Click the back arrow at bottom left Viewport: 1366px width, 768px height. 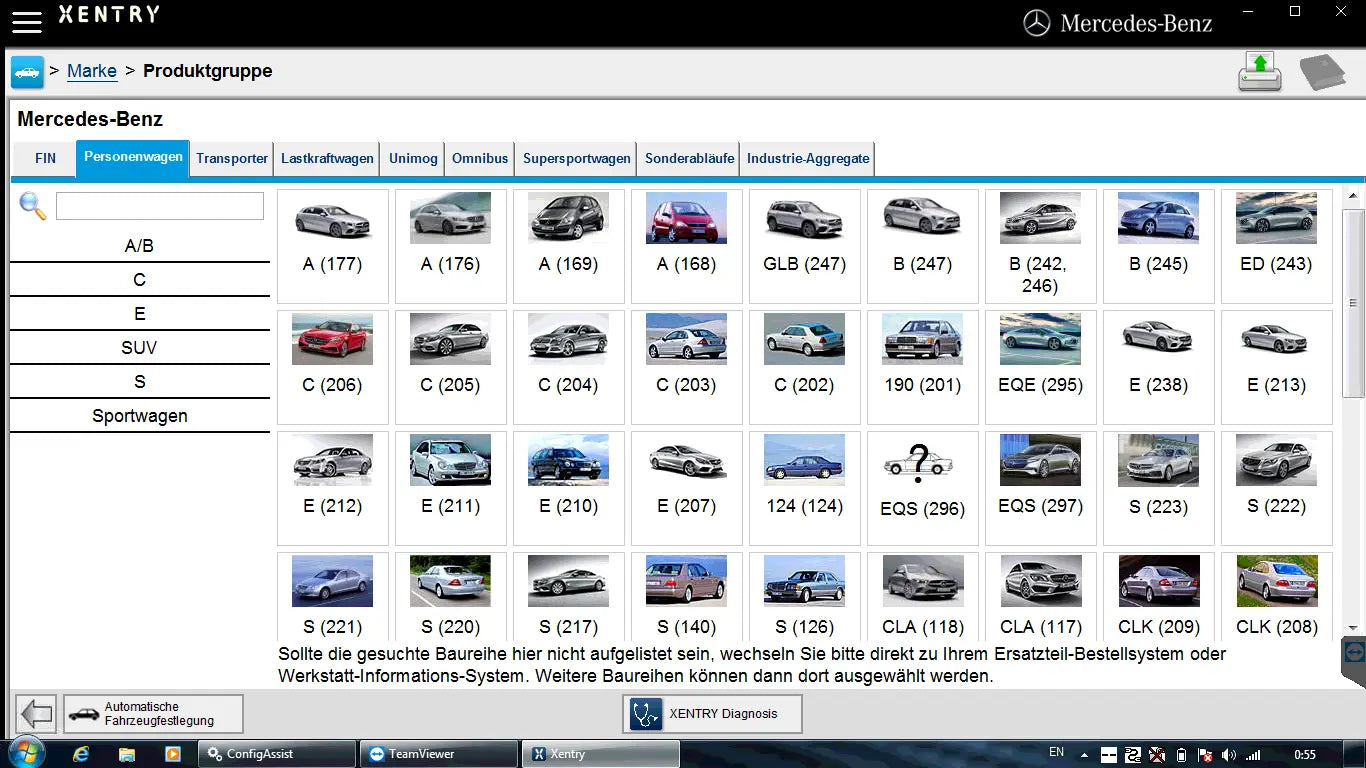coord(35,713)
